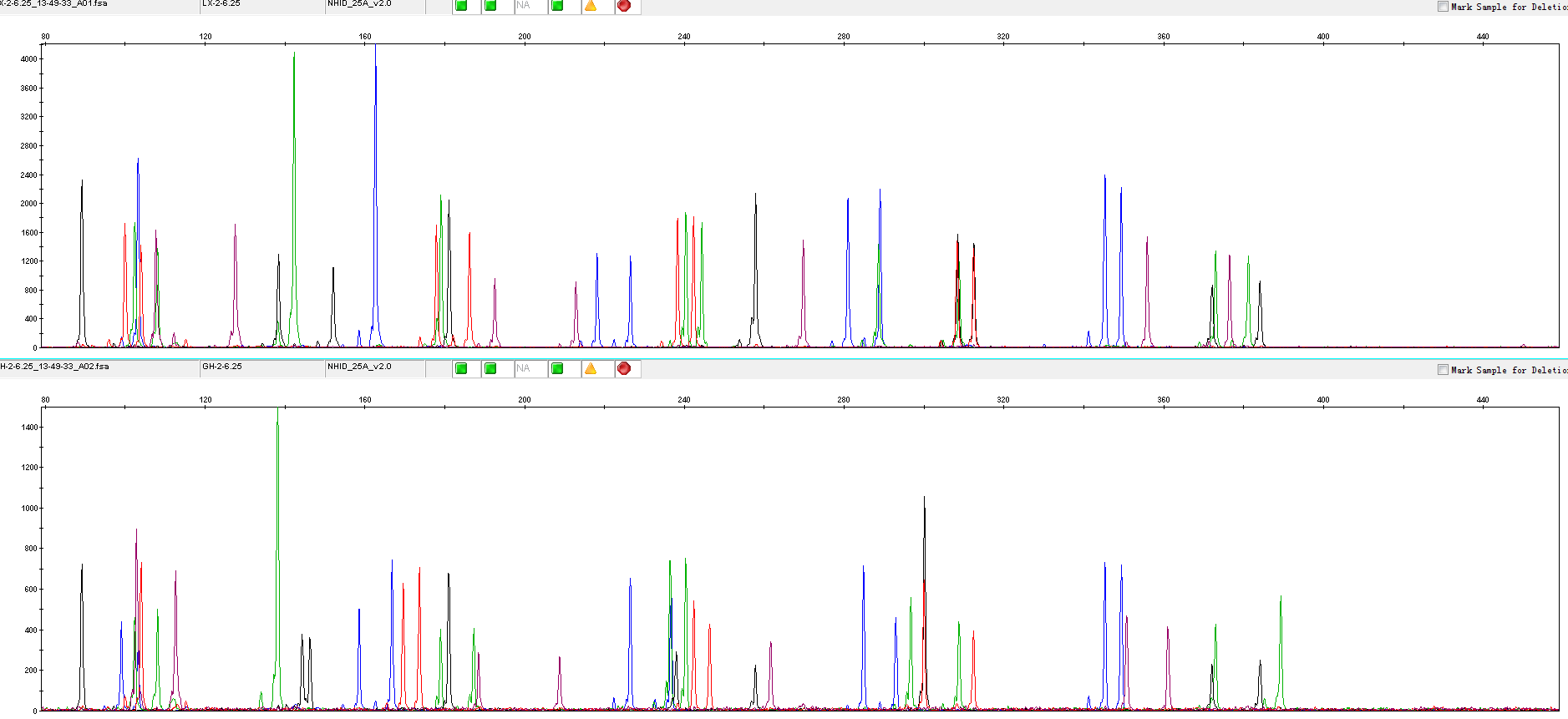Click NHID_25A_v2.0 panel in GH-2-6.25 row

tap(359, 367)
